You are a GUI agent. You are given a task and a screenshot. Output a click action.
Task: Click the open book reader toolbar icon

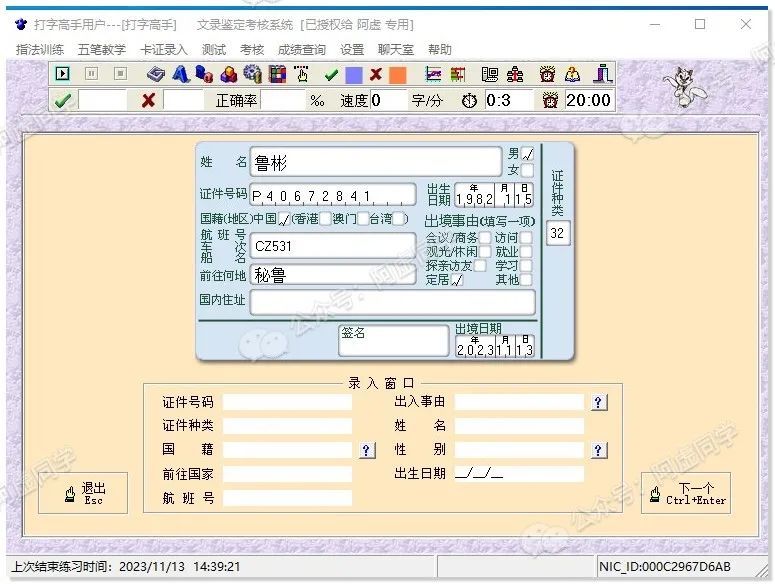572,74
